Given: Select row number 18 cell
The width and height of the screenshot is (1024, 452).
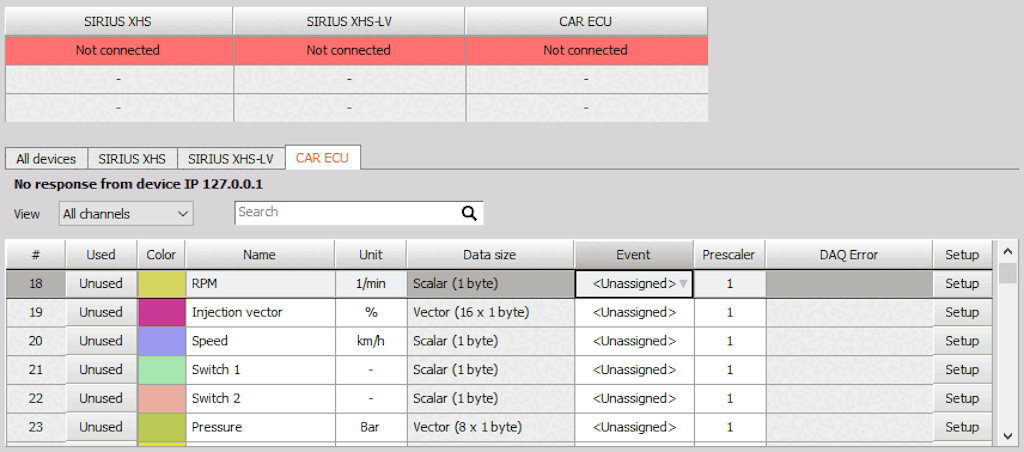Looking at the screenshot, I should [35, 283].
